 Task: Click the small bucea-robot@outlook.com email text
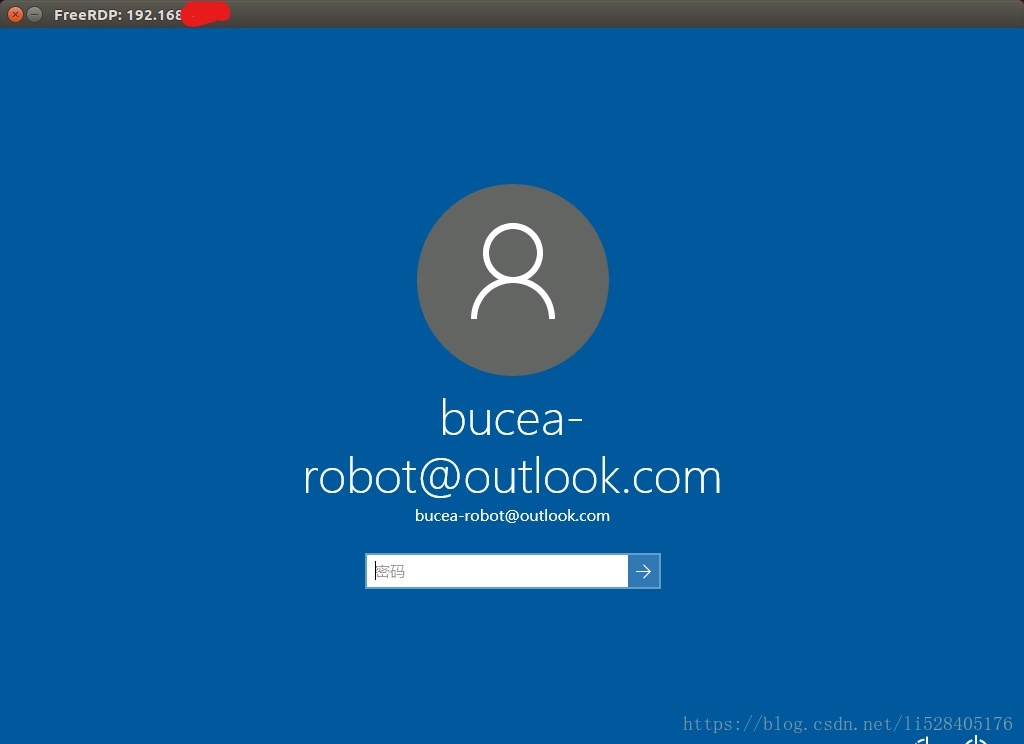[513, 515]
